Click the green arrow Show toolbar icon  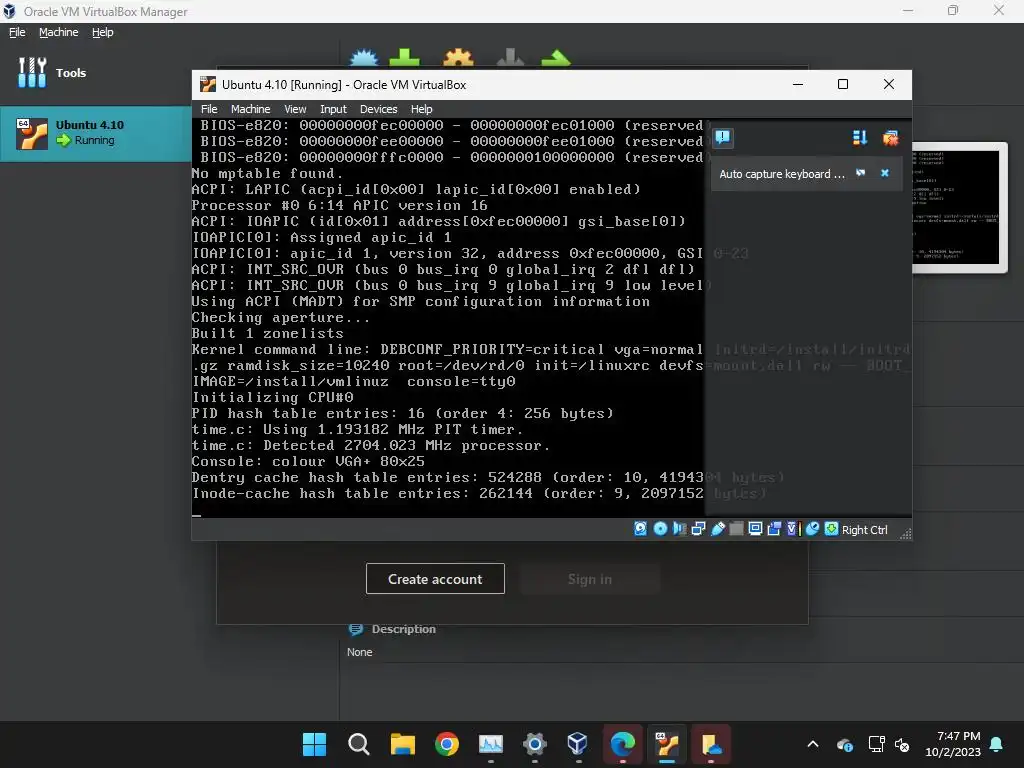tap(556, 58)
